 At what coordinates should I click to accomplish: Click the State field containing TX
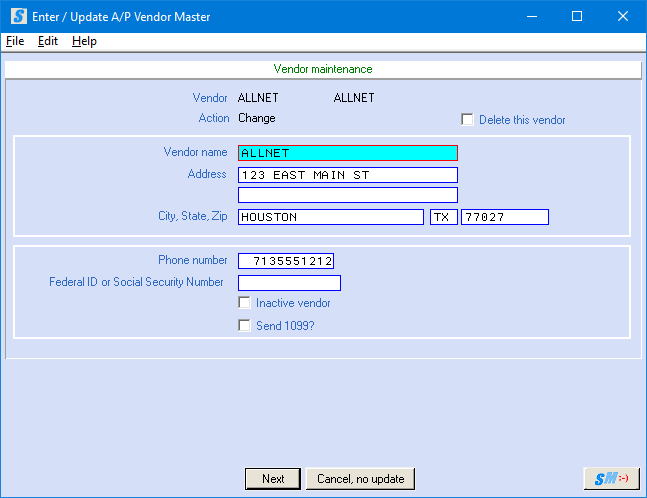(444, 217)
